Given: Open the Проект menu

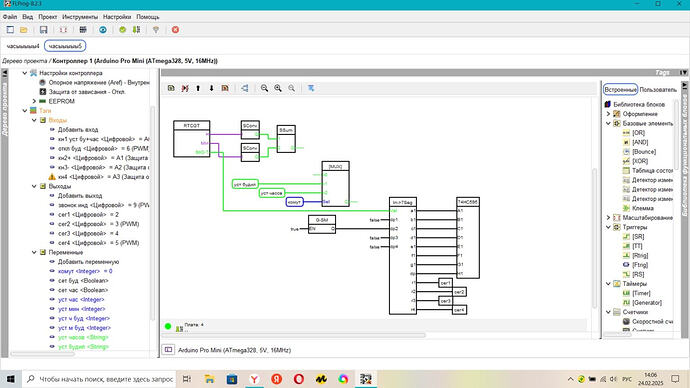Looking at the screenshot, I should click(48, 17).
